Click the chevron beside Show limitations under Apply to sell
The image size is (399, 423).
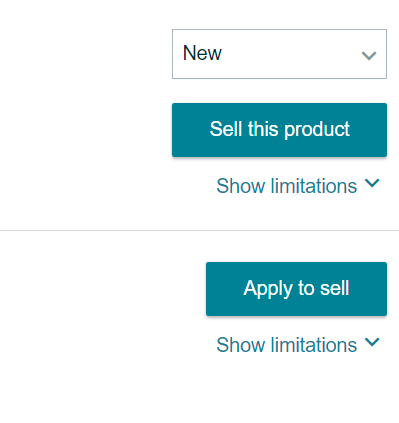tap(372, 342)
